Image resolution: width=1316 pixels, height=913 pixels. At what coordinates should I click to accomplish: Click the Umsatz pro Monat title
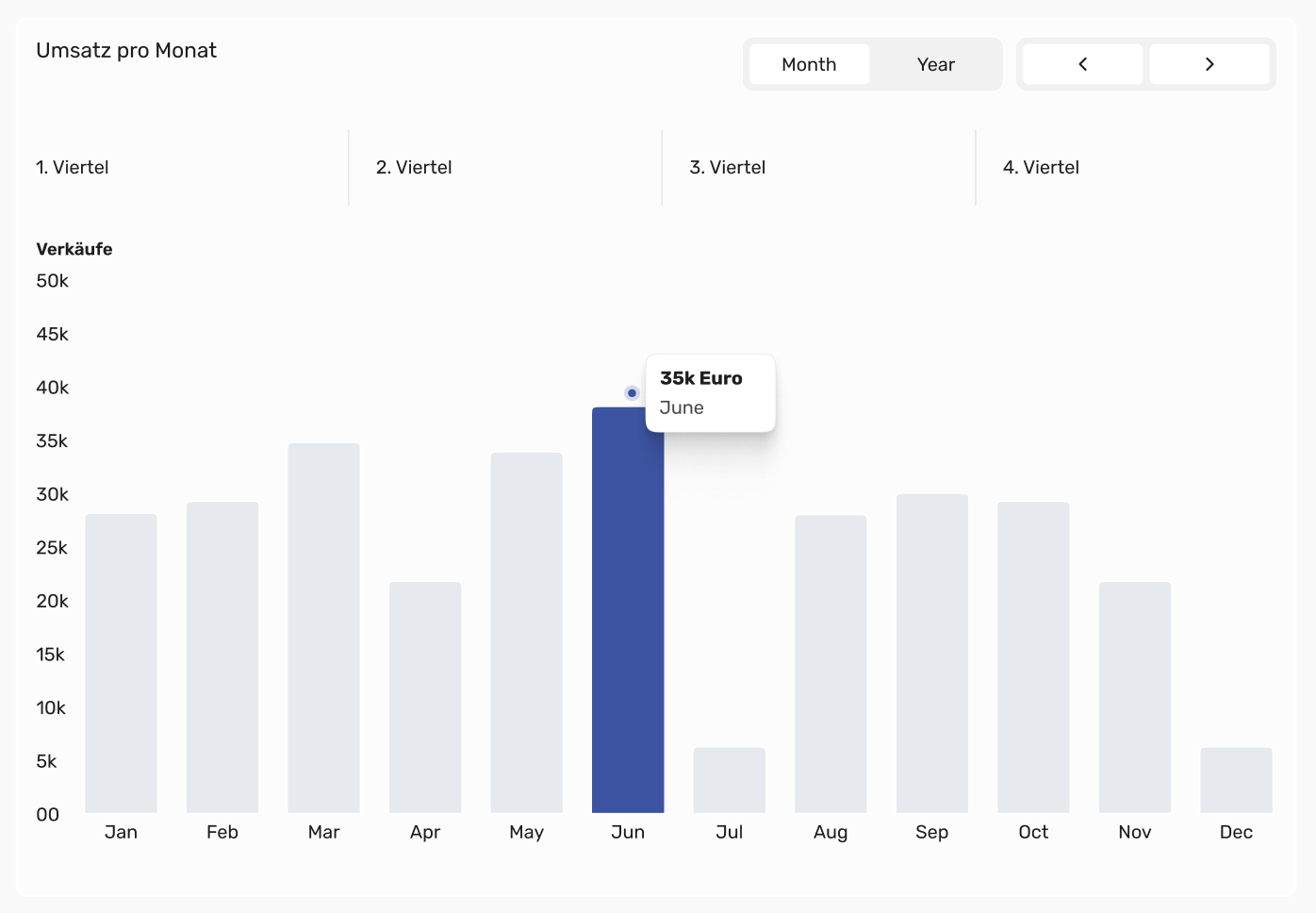(126, 51)
